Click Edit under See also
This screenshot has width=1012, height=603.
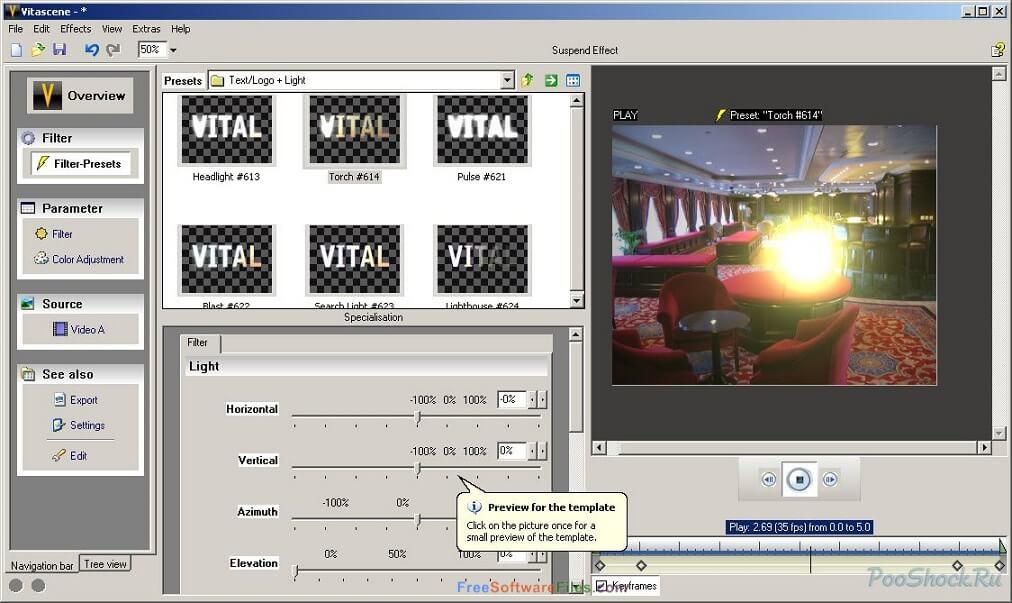click(x=70, y=455)
